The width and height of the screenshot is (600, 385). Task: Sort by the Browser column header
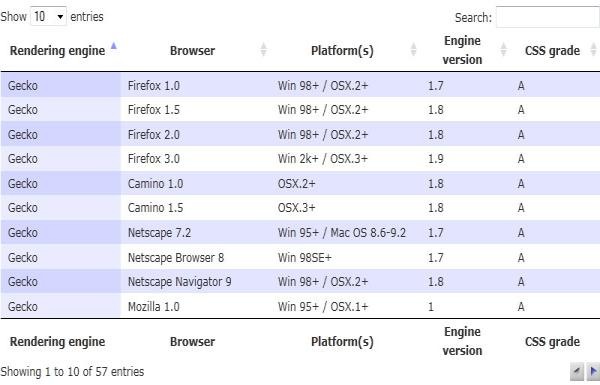click(x=192, y=51)
